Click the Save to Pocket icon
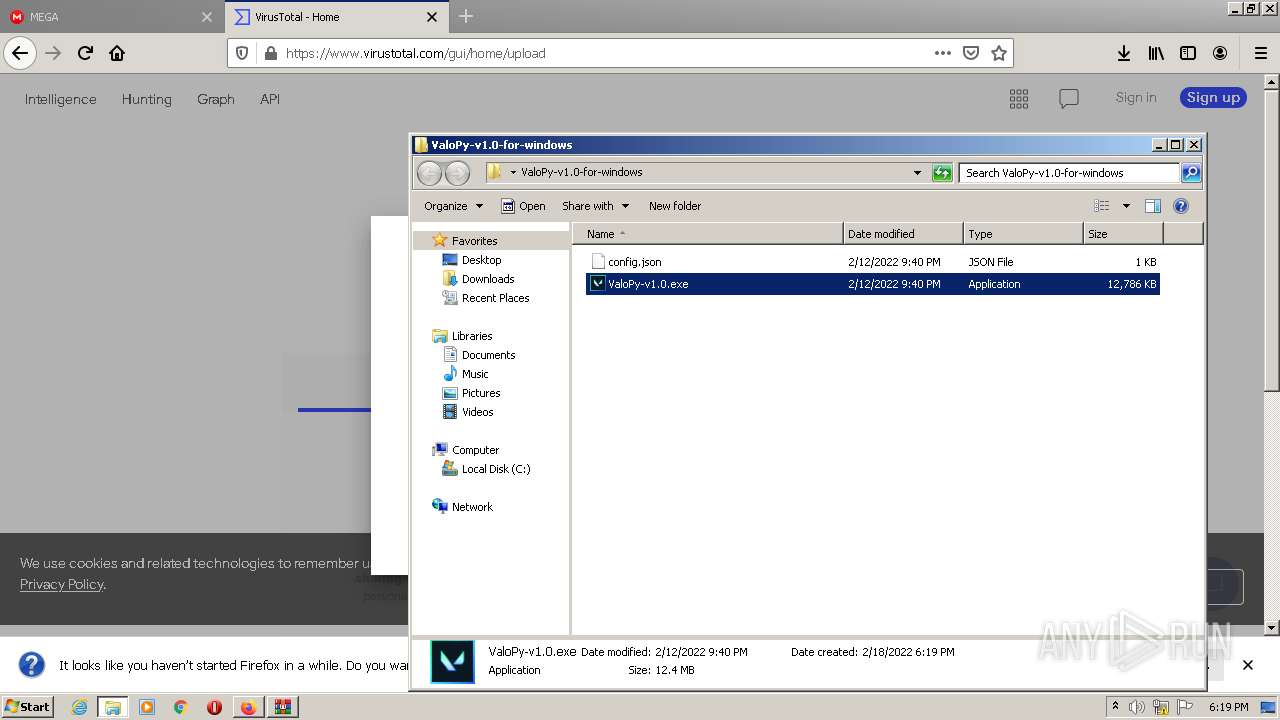Screen dimensions: 1280x720 point(970,53)
